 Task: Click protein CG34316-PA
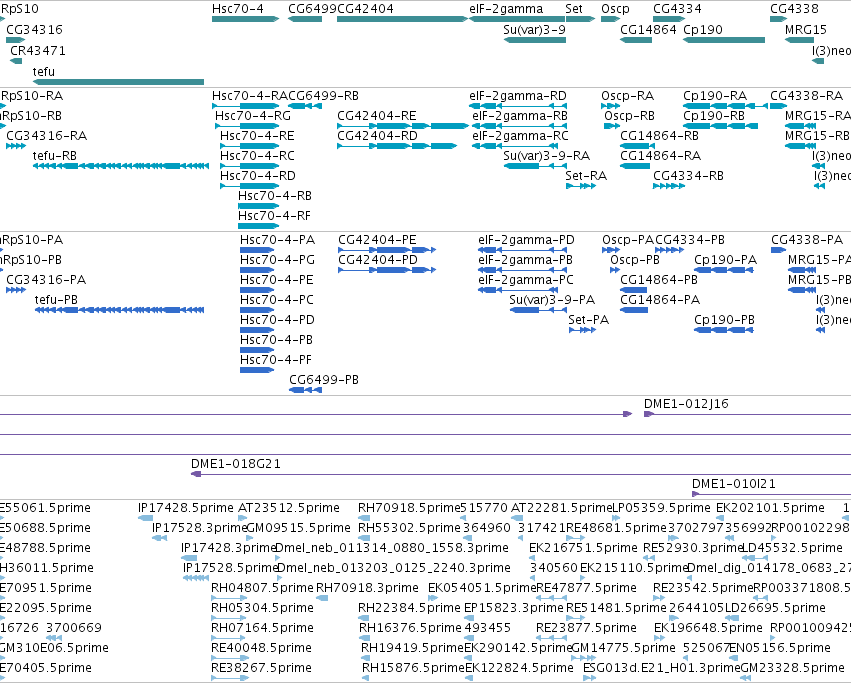click(x=16, y=290)
